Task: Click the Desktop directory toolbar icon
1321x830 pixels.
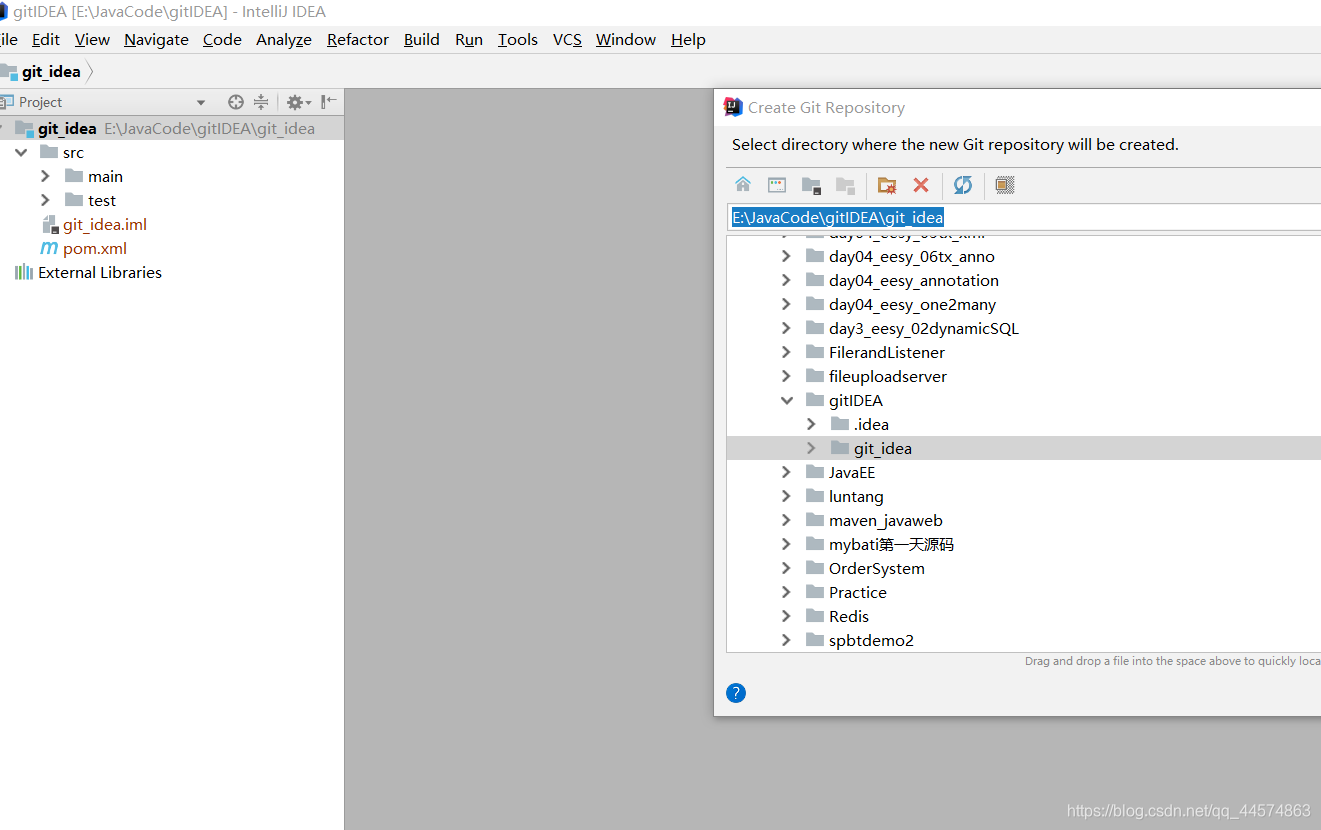Action: 777,185
